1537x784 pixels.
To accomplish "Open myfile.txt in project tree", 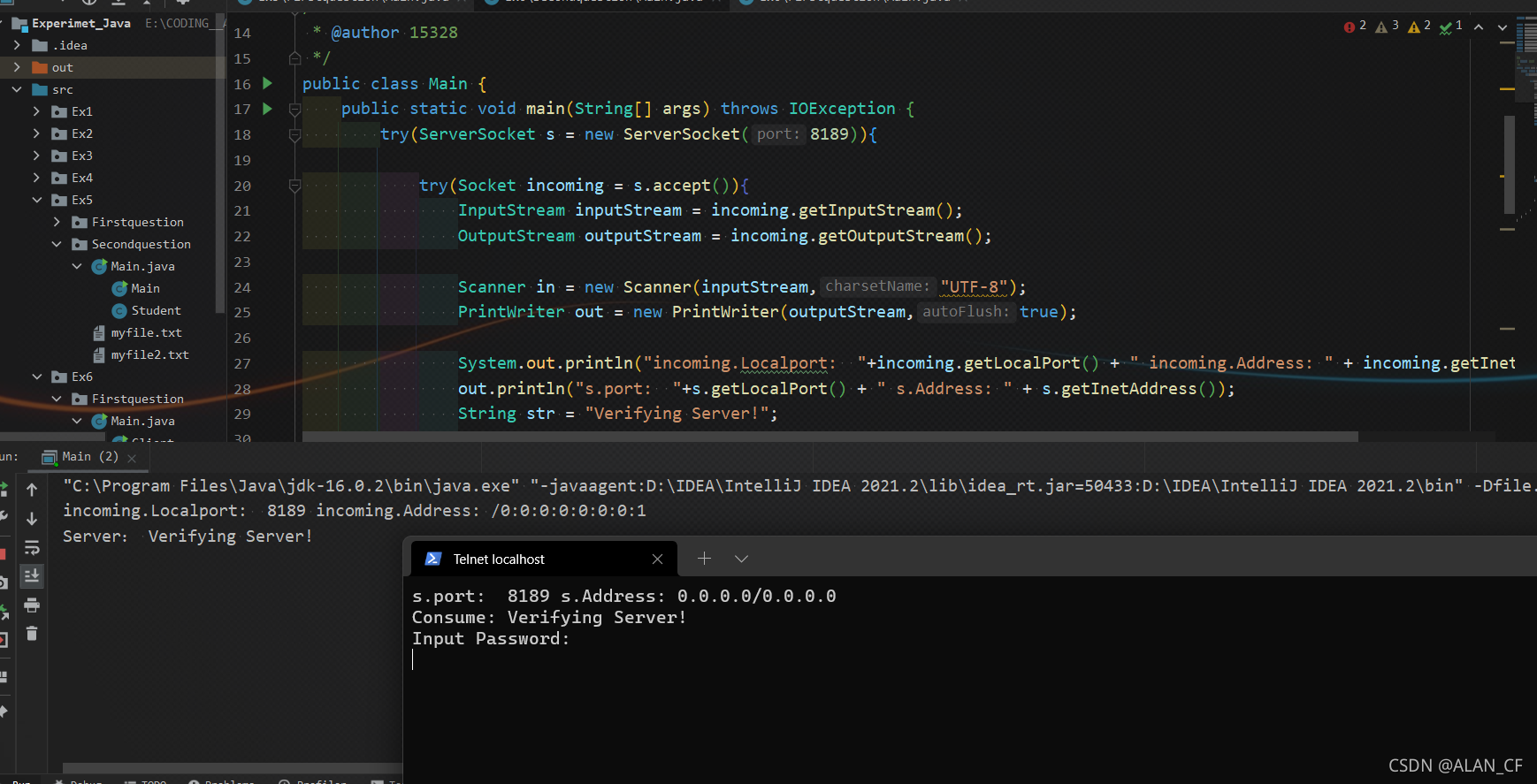I will 146,332.
